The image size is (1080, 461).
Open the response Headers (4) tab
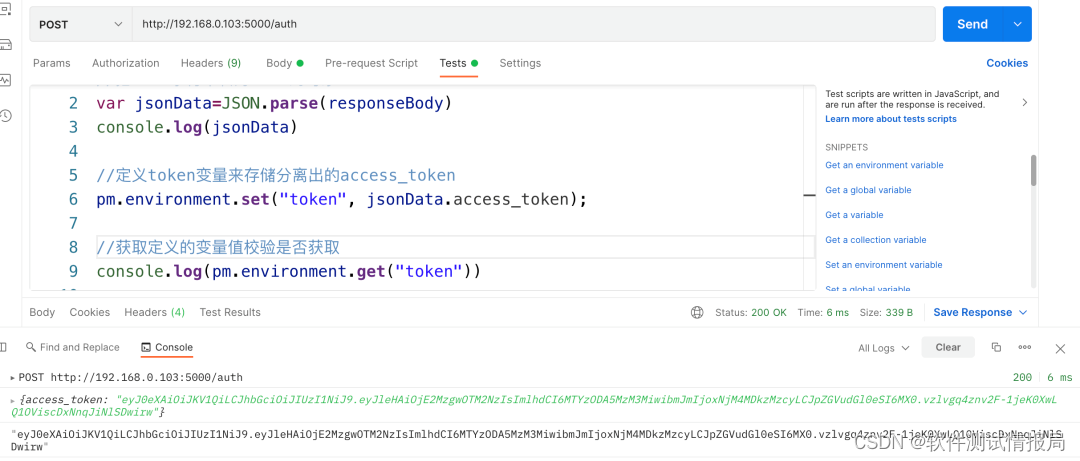[154, 312]
